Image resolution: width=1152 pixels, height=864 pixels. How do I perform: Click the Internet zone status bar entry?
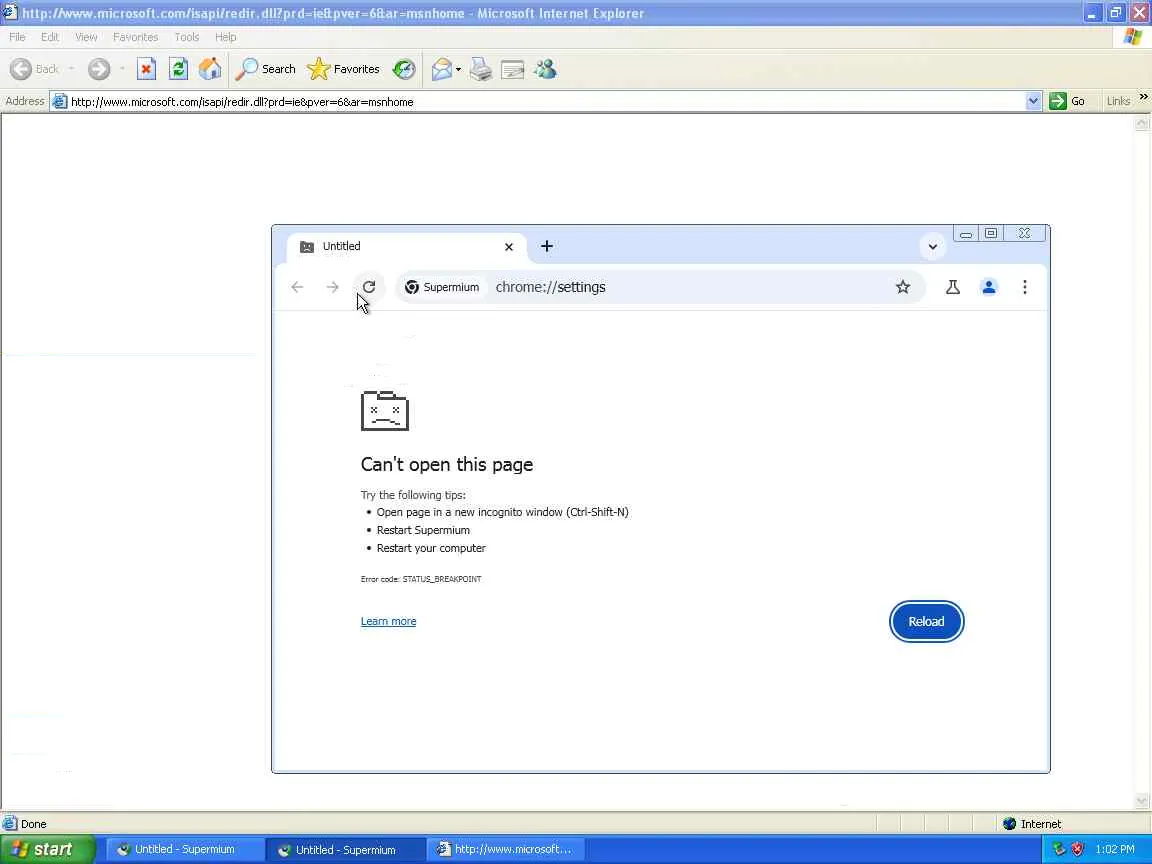[x=1033, y=824]
